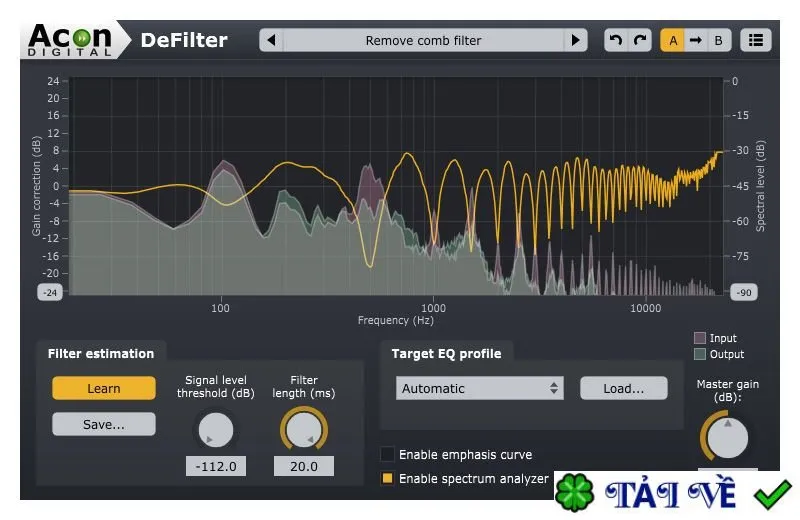Click the Learn button
Viewport: 800px width, 520px height.
pyautogui.click(x=104, y=388)
